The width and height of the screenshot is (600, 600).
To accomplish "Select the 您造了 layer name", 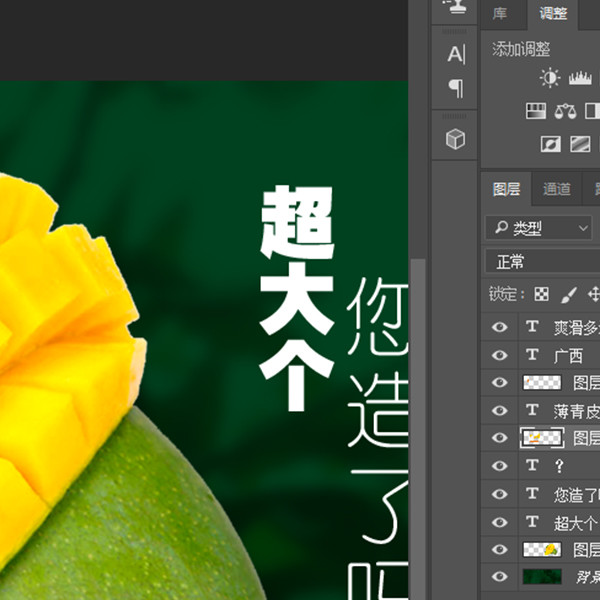I will 576,495.
